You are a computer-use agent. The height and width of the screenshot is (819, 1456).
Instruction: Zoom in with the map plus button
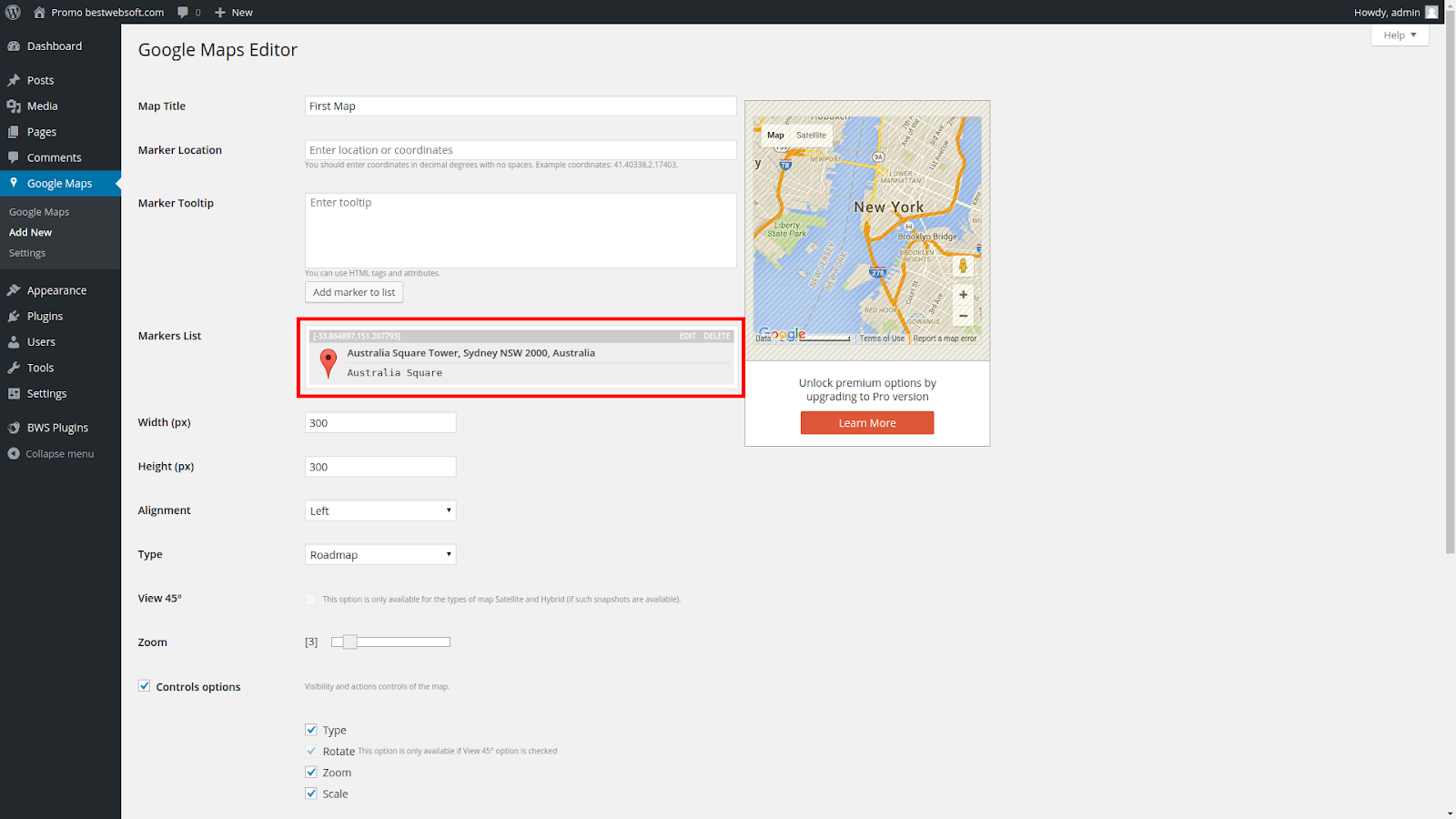tap(963, 295)
